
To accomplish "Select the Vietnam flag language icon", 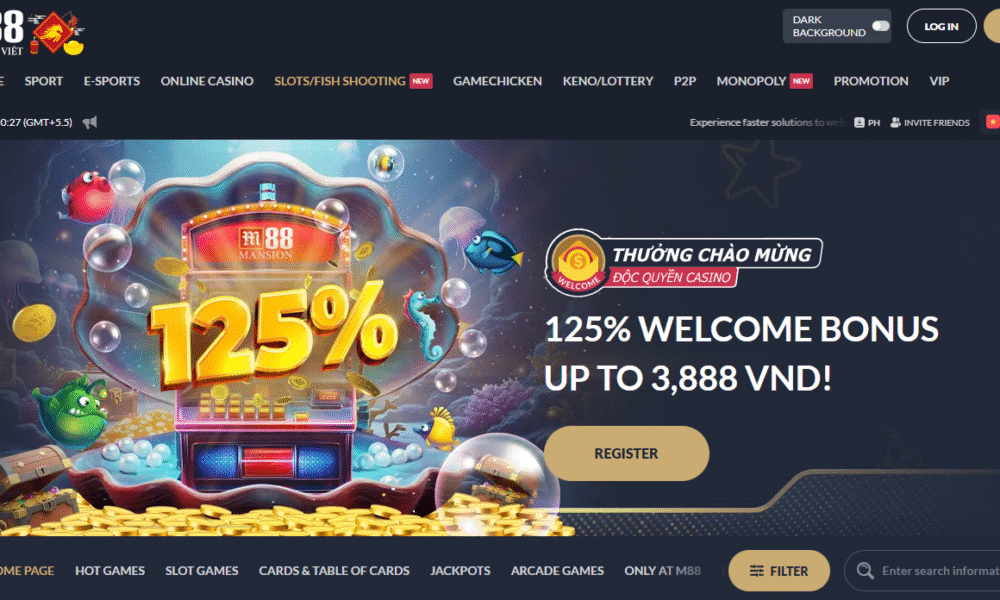I will (x=993, y=122).
